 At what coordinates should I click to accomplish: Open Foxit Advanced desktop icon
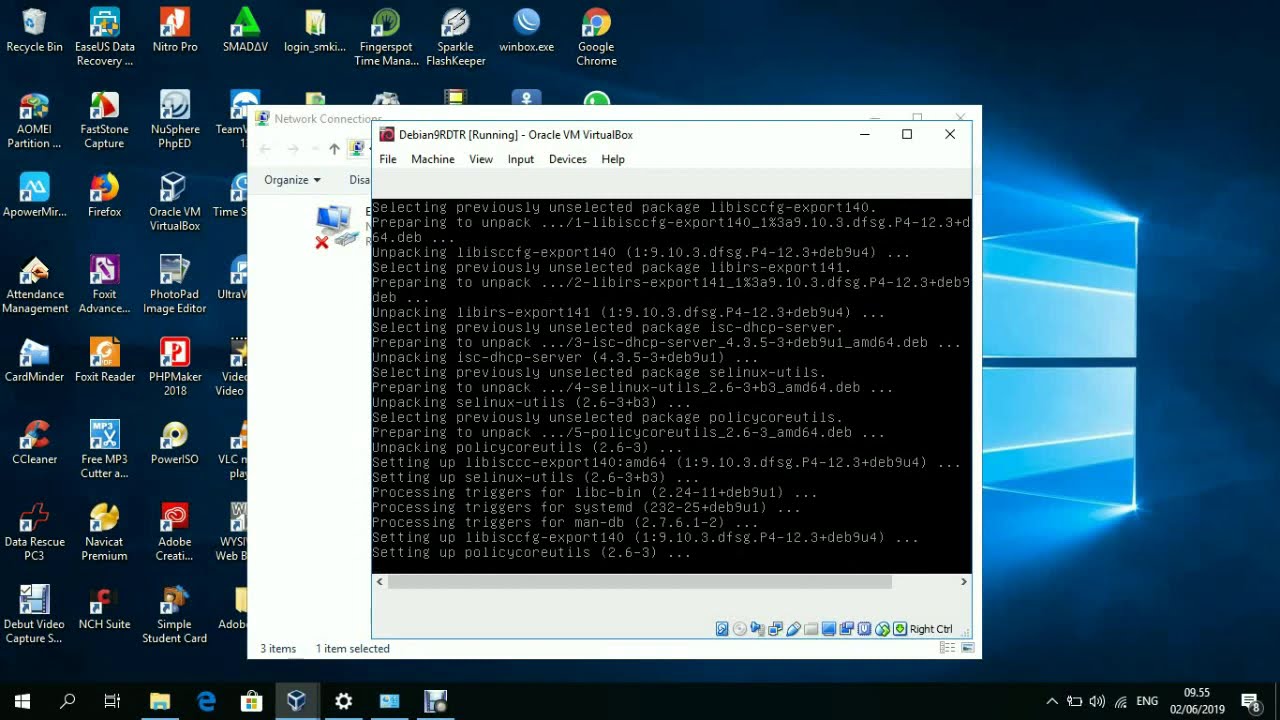click(x=104, y=285)
